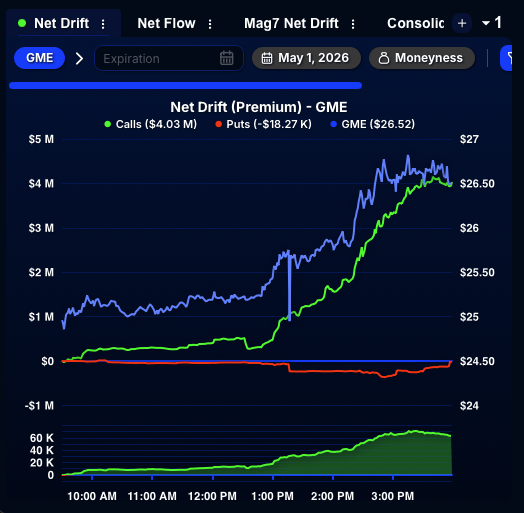This screenshot has height=513, width=524.
Task: Click the 1:00 PM time axis label
Action: [x=272, y=496]
